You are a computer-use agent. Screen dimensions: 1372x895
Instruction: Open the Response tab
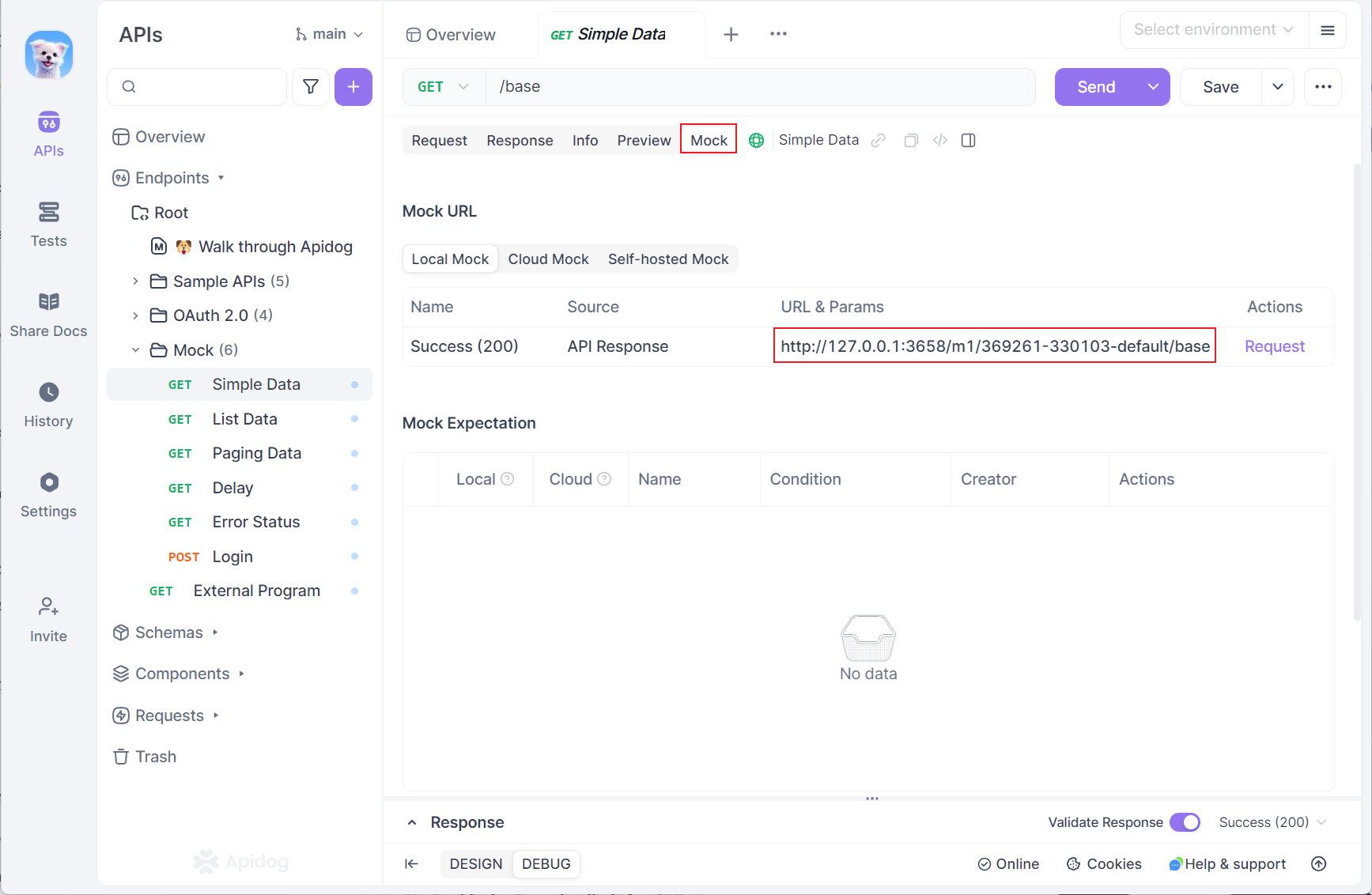[x=520, y=141]
